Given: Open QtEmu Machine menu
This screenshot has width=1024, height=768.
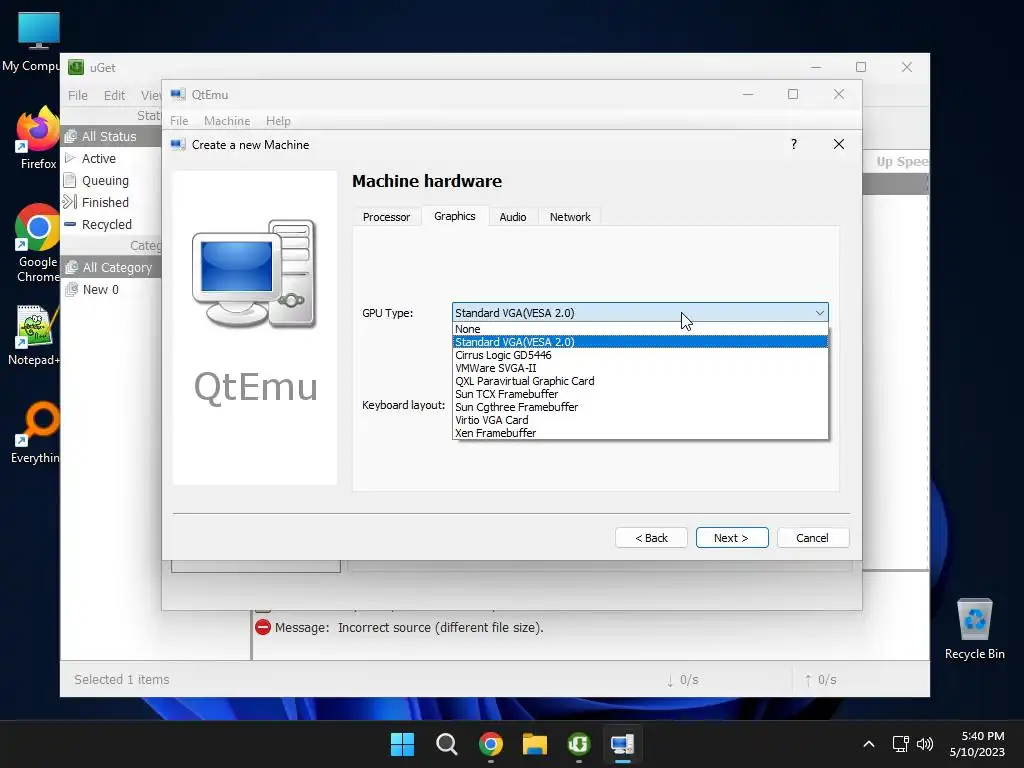Looking at the screenshot, I should 227,121.
